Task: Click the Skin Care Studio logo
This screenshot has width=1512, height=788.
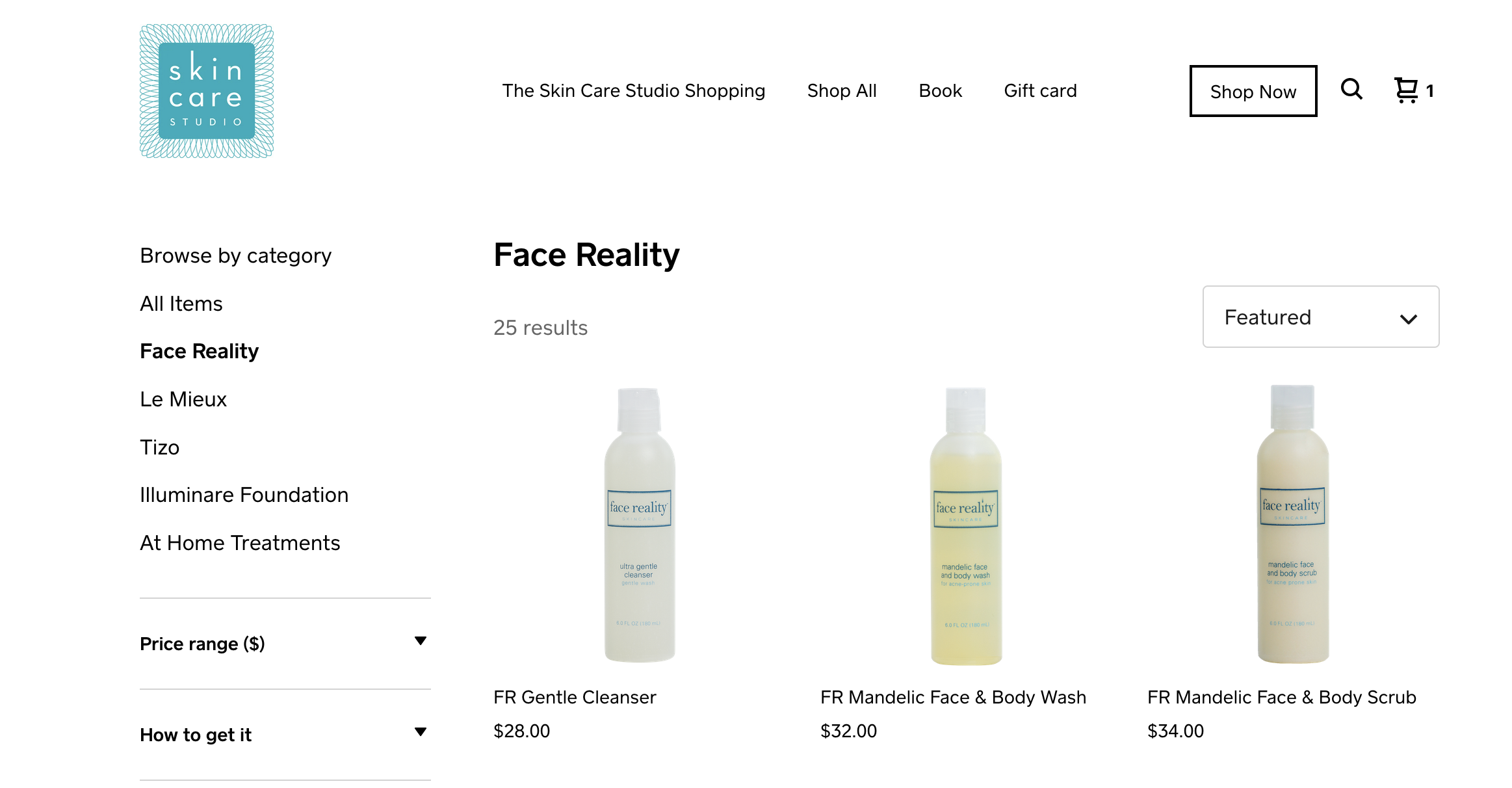Action: (x=207, y=91)
